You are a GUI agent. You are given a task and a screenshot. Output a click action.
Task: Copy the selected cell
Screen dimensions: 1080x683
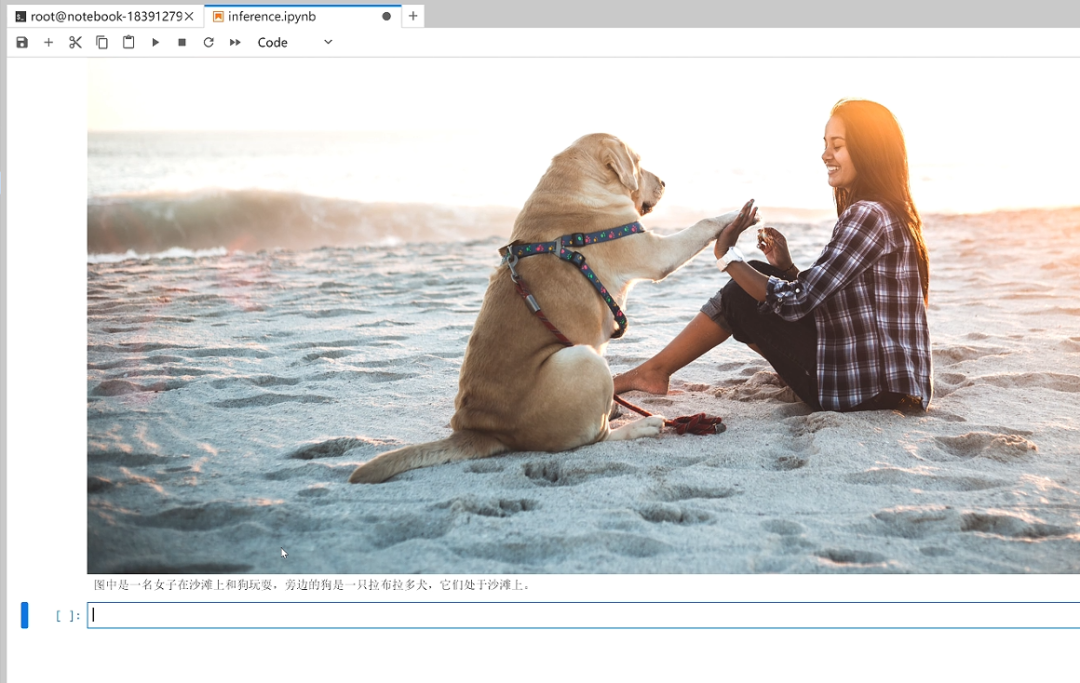pos(102,42)
